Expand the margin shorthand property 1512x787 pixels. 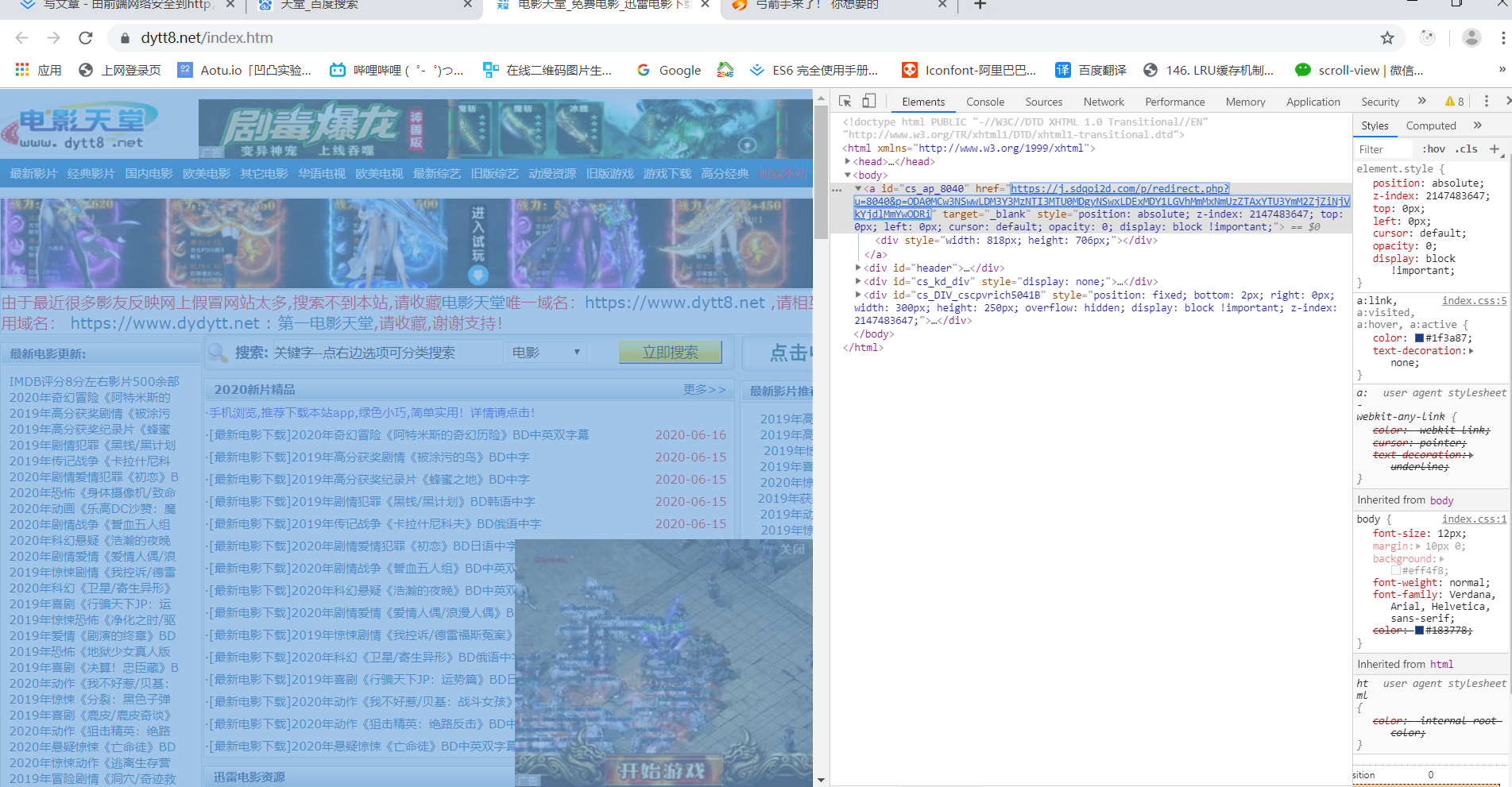(1418, 546)
